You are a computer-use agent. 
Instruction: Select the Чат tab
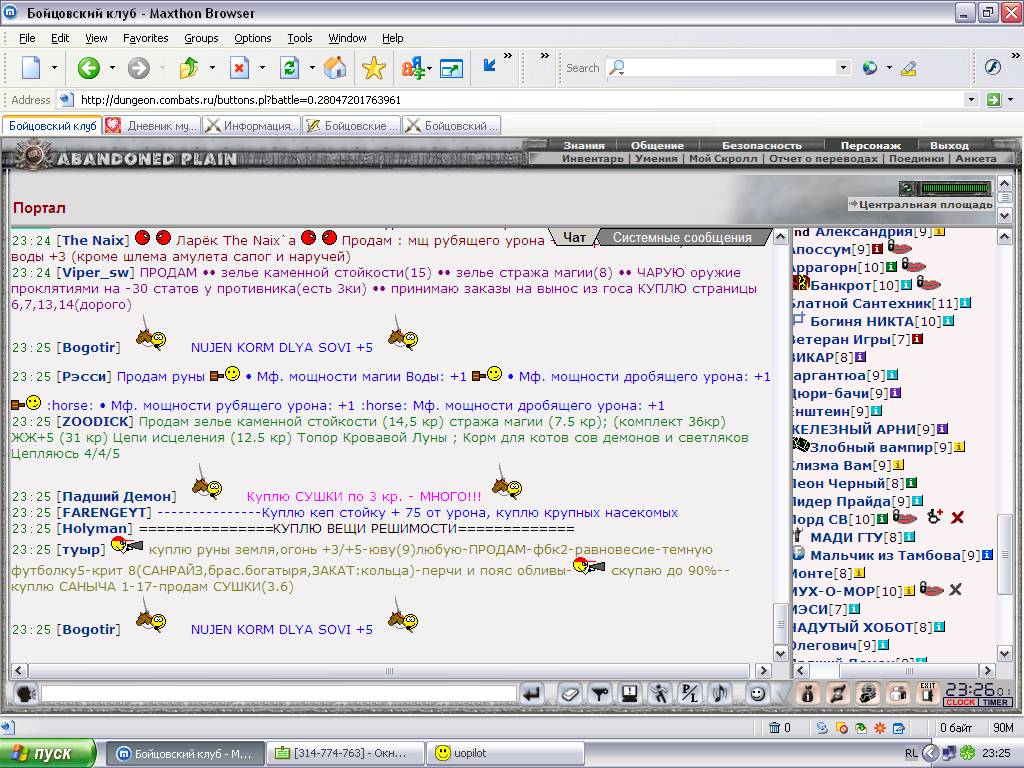574,238
